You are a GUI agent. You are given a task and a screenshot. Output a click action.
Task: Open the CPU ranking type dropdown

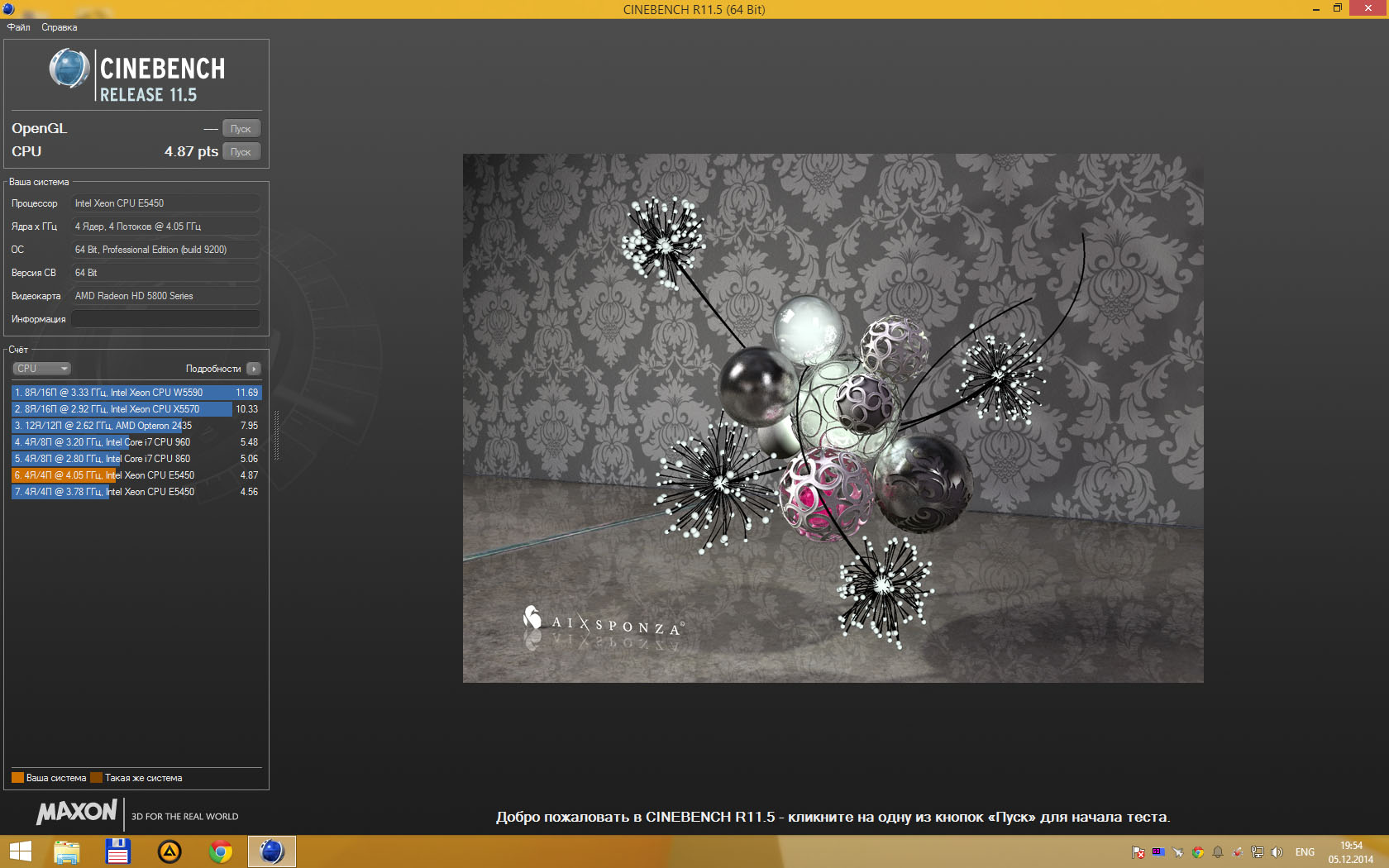point(41,369)
